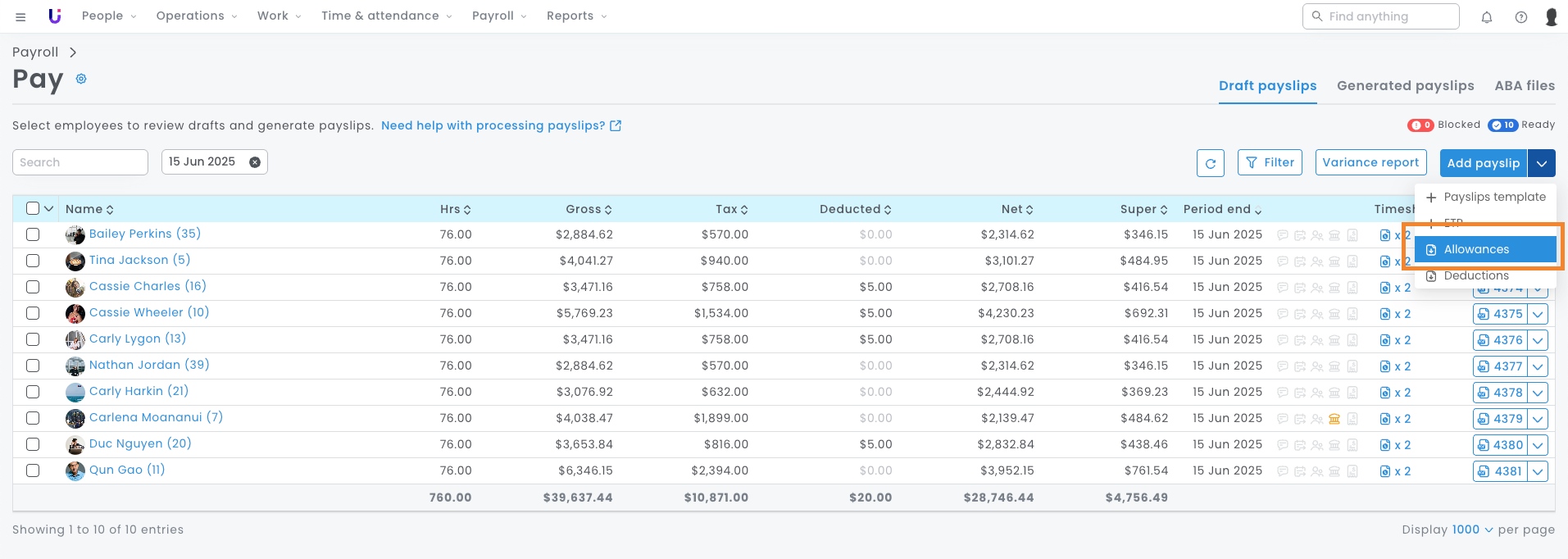Screen dimensions: 1568x559
Task: Expand the Add payslip dropdown arrow
Action: click(1541, 163)
